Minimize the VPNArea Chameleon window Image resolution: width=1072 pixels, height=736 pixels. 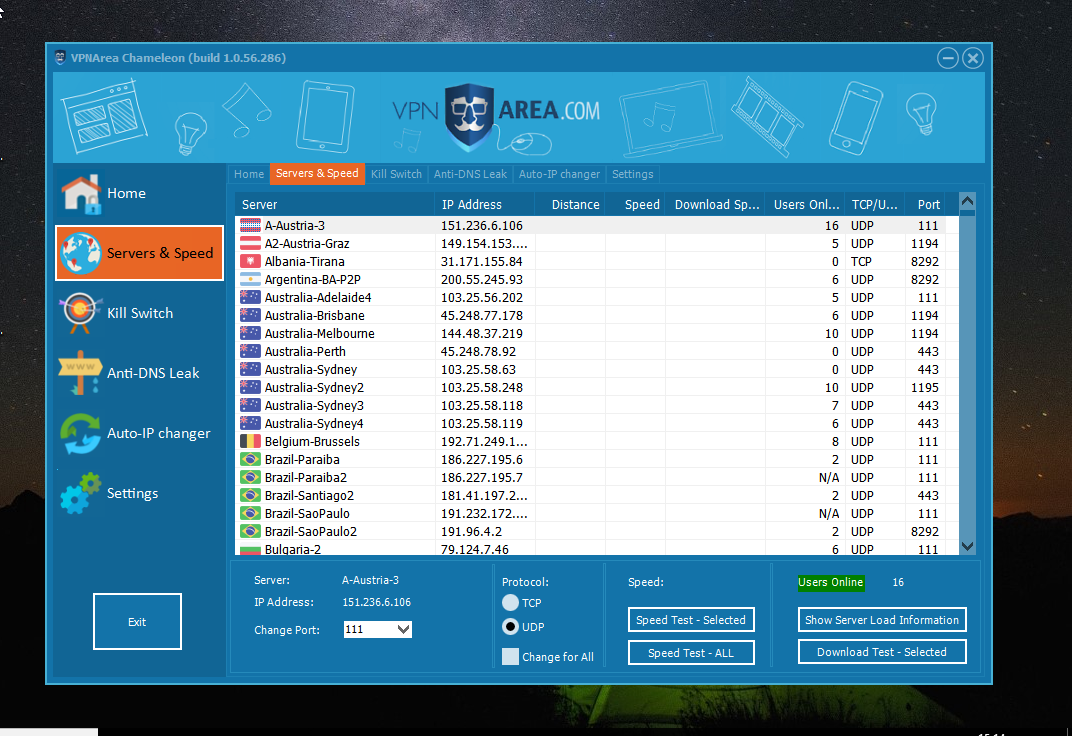(948, 58)
